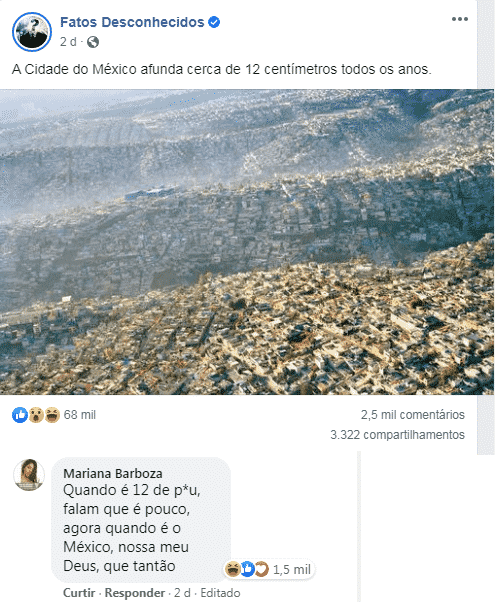
Task: Click the public globe privacy icon
Action: (93, 42)
